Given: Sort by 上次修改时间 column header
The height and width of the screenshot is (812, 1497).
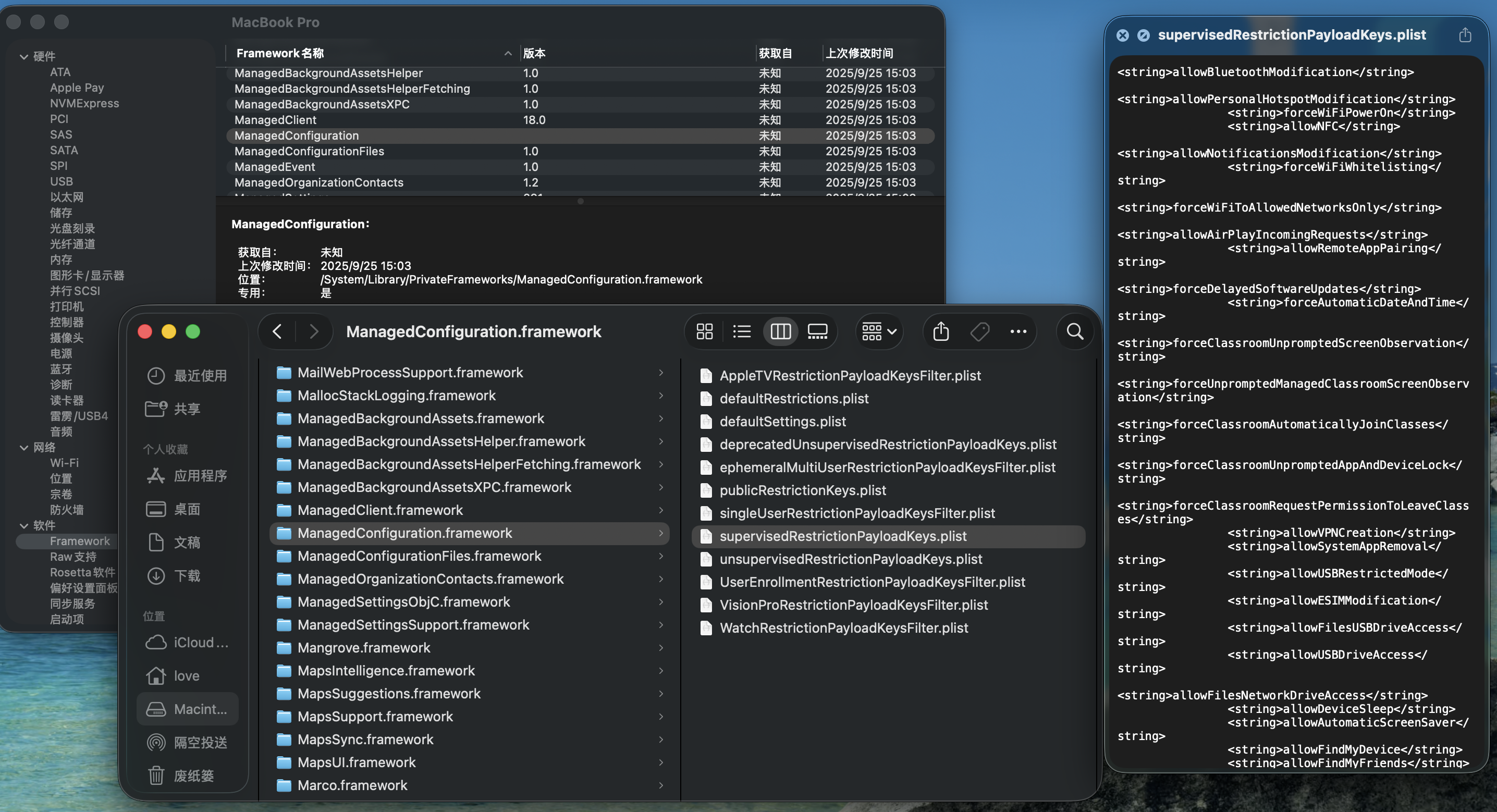Looking at the screenshot, I should (x=860, y=53).
